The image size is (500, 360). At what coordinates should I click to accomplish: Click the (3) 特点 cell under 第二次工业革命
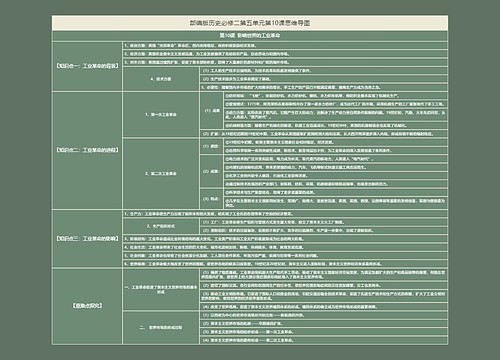(212, 199)
